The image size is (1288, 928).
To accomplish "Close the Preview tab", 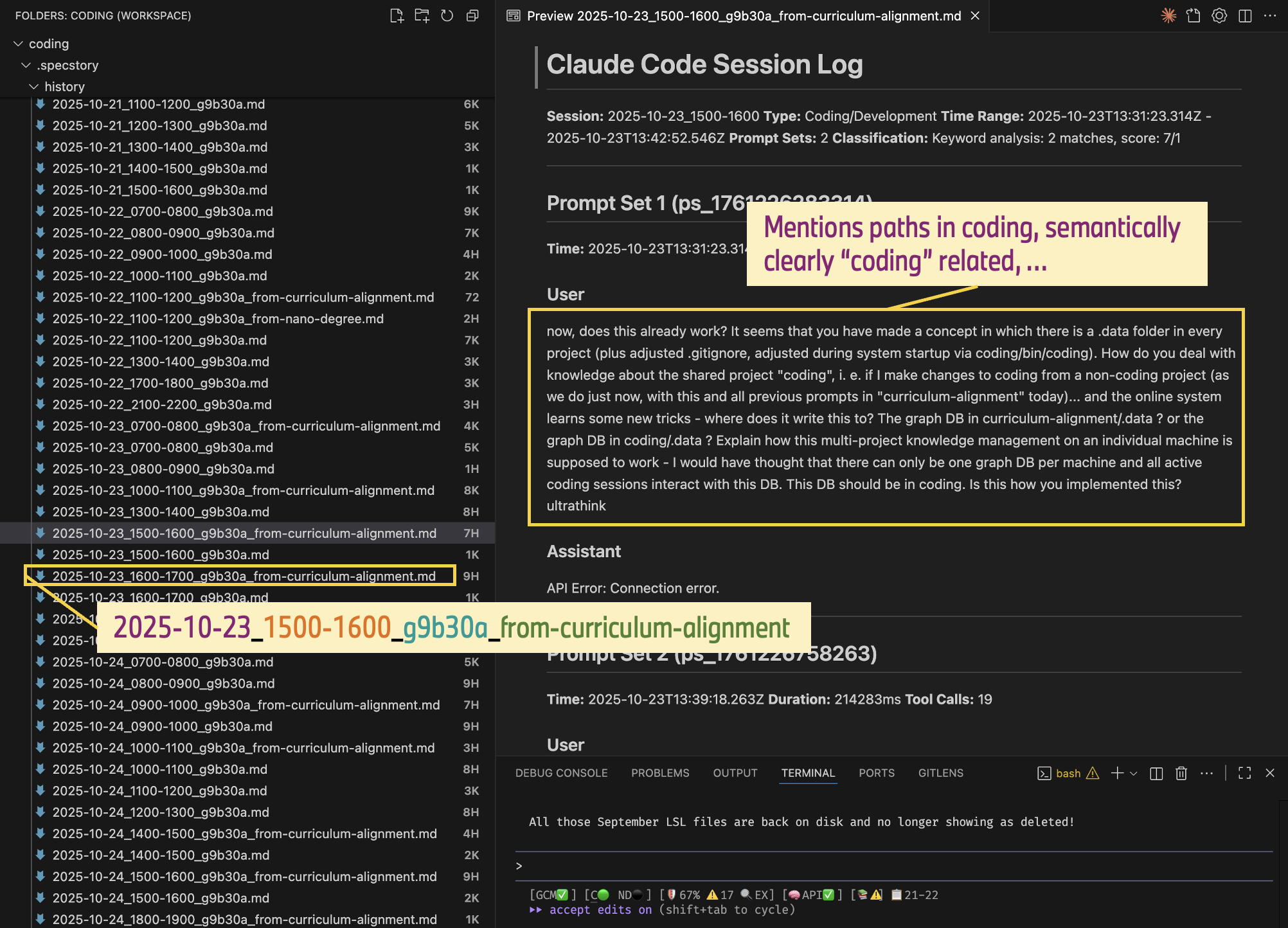I will (x=975, y=16).
